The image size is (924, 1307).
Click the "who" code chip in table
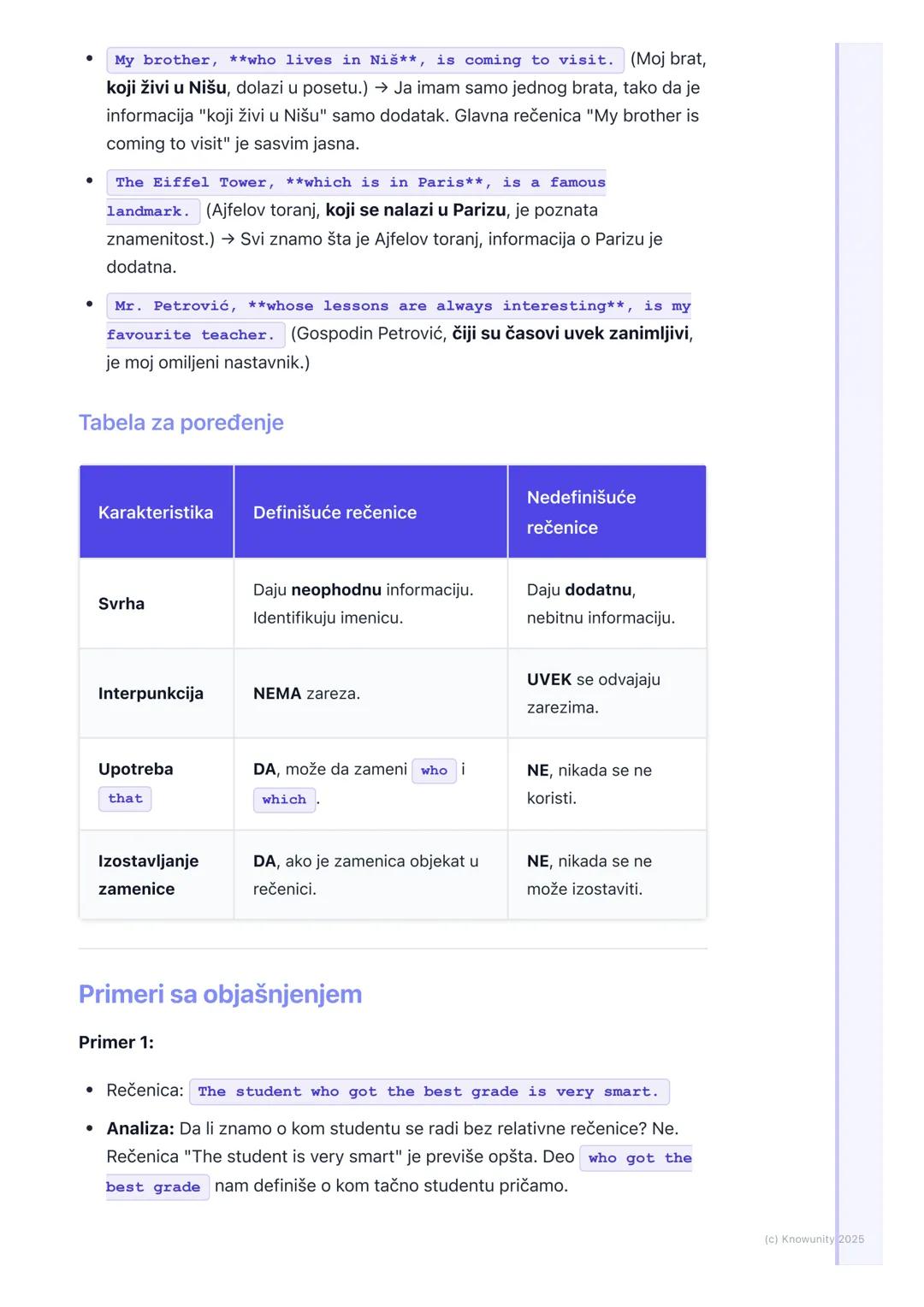point(434,771)
